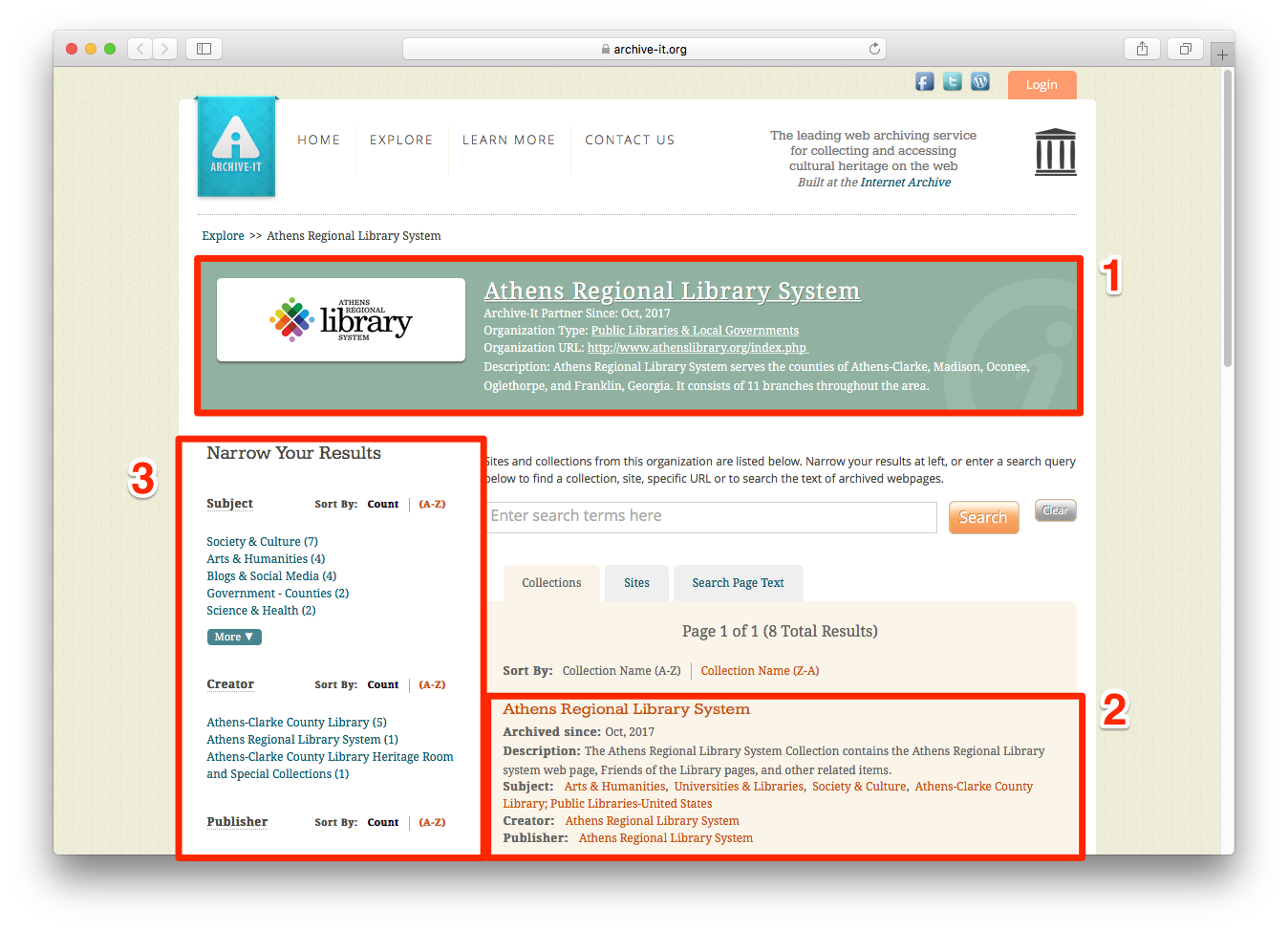Go back with browser back arrow
1288x931 pixels.
[140, 49]
